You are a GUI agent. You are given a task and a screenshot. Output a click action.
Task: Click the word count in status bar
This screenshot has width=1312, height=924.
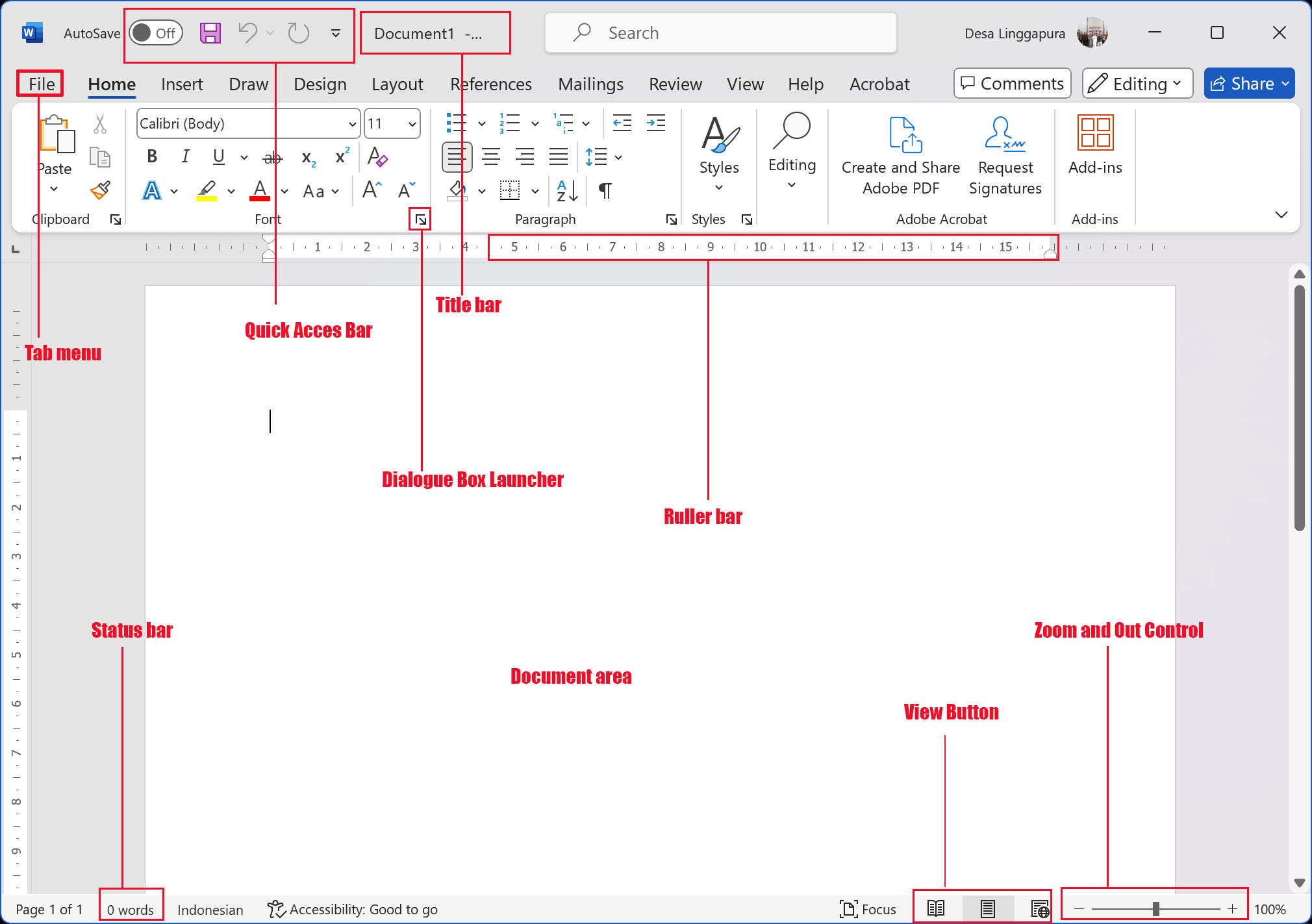point(130,908)
